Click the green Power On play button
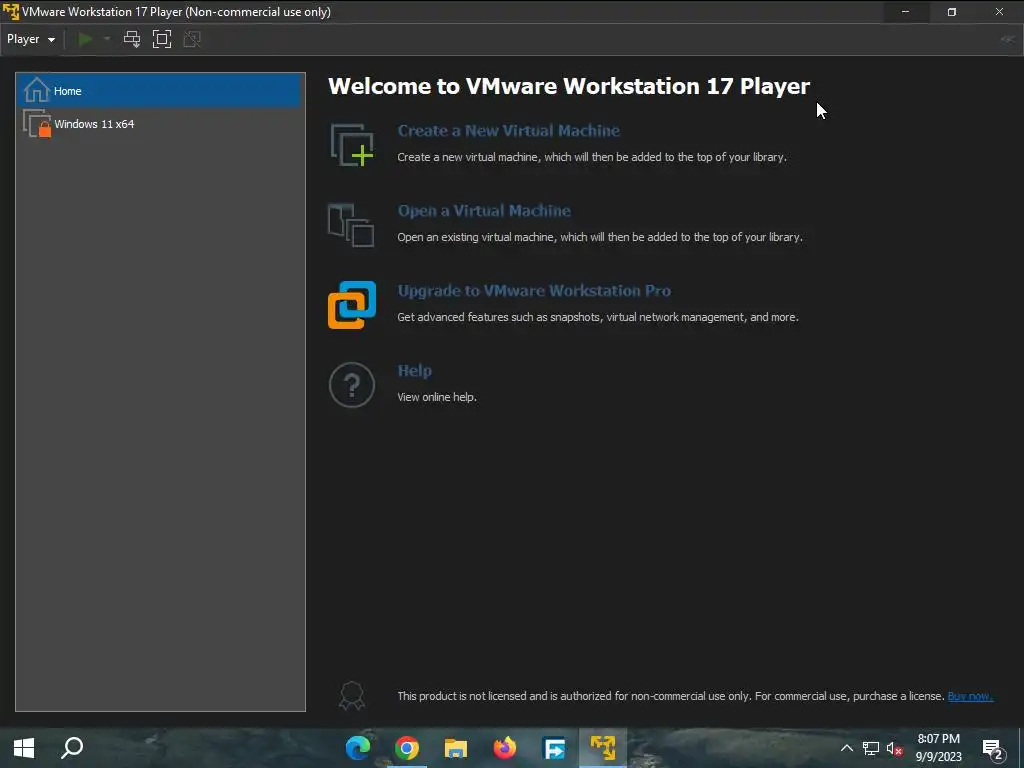 [85, 39]
